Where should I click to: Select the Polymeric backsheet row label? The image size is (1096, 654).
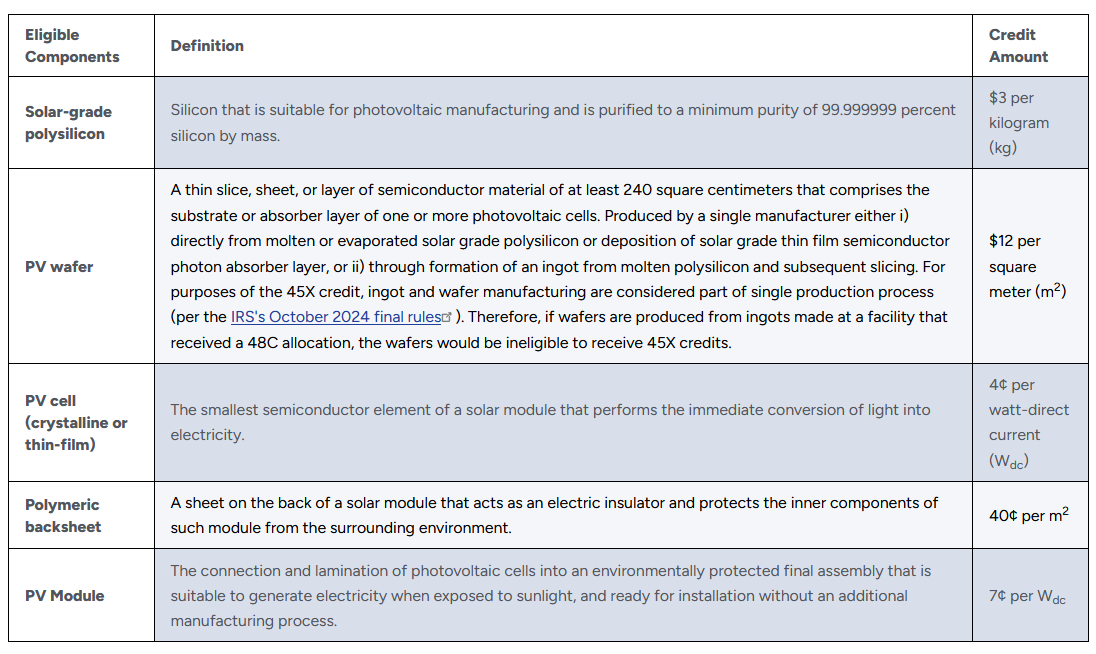pyautogui.click(x=63, y=516)
